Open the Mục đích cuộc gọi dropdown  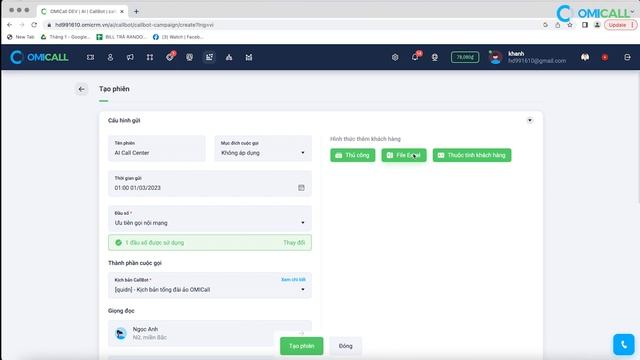[x=263, y=149]
